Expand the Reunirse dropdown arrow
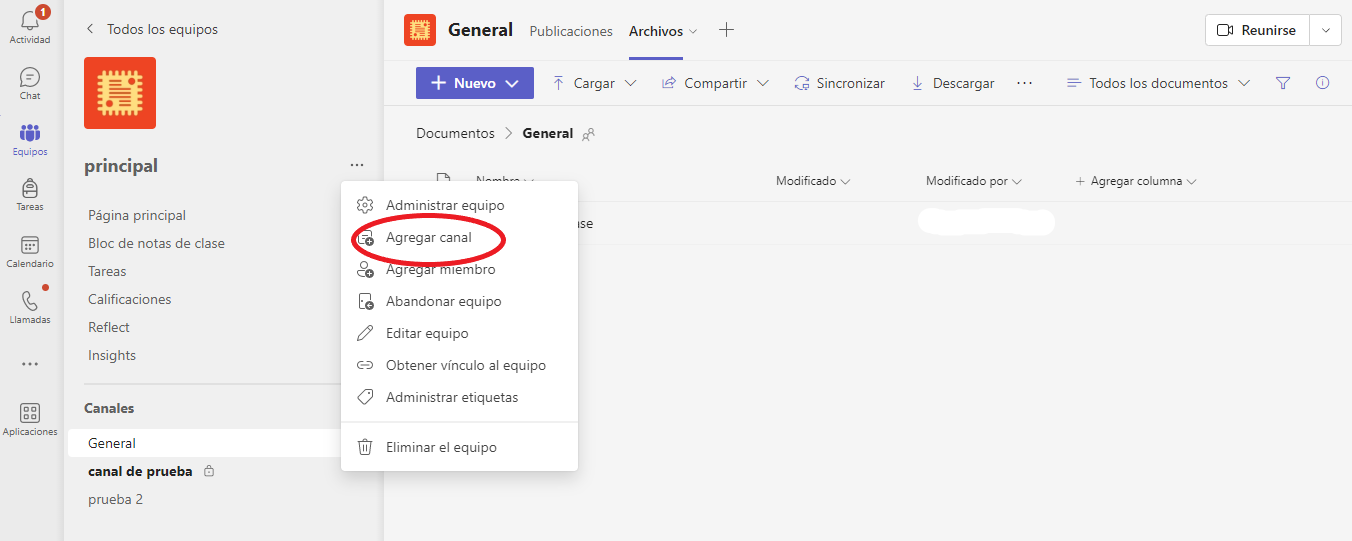1352x541 pixels. (1326, 31)
